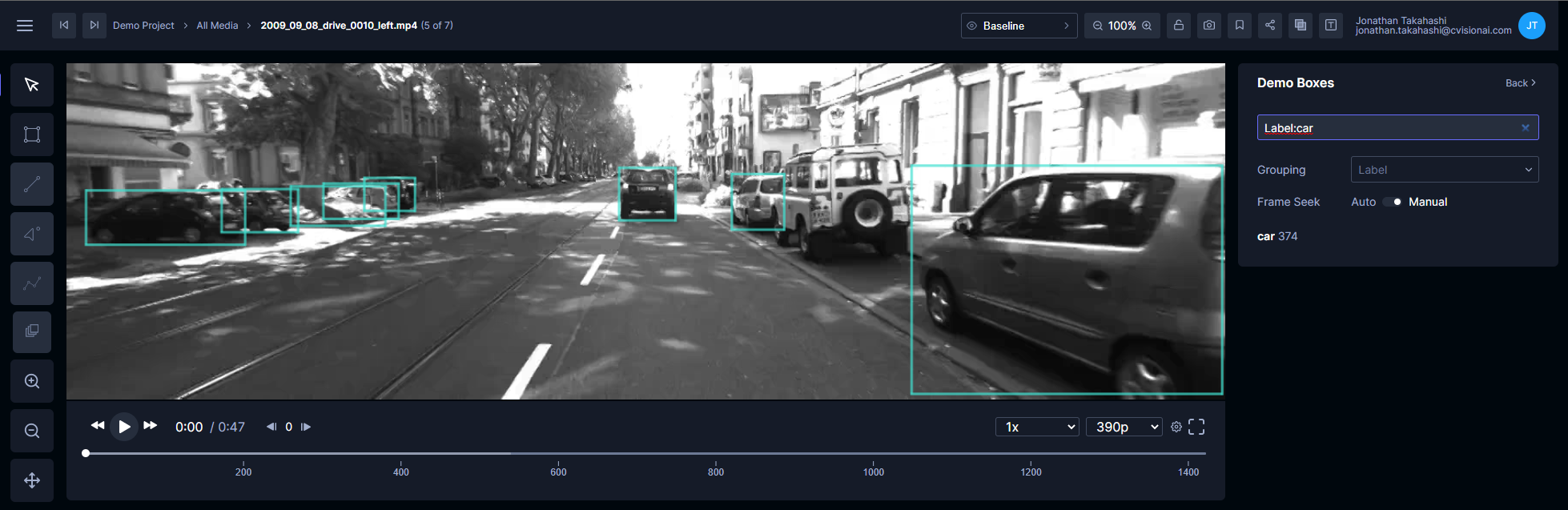Click the share icon in header
The height and width of the screenshot is (510, 1568).
tap(1270, 26)
